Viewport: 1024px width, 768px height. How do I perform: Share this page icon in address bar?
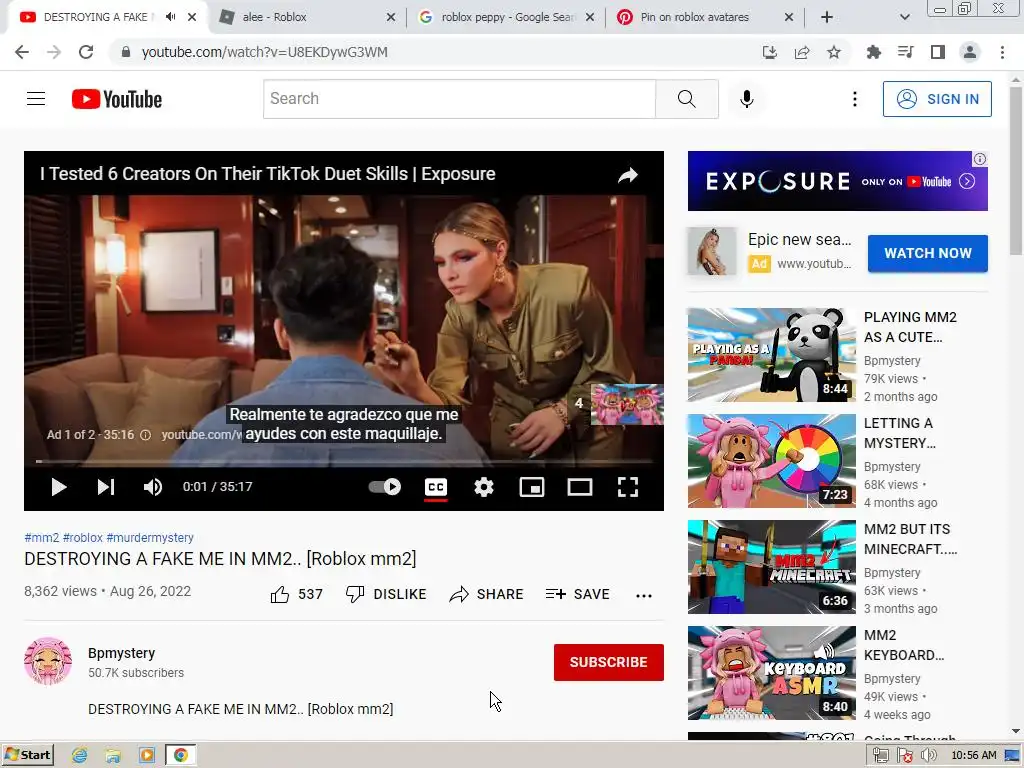(x=802, y=52)
